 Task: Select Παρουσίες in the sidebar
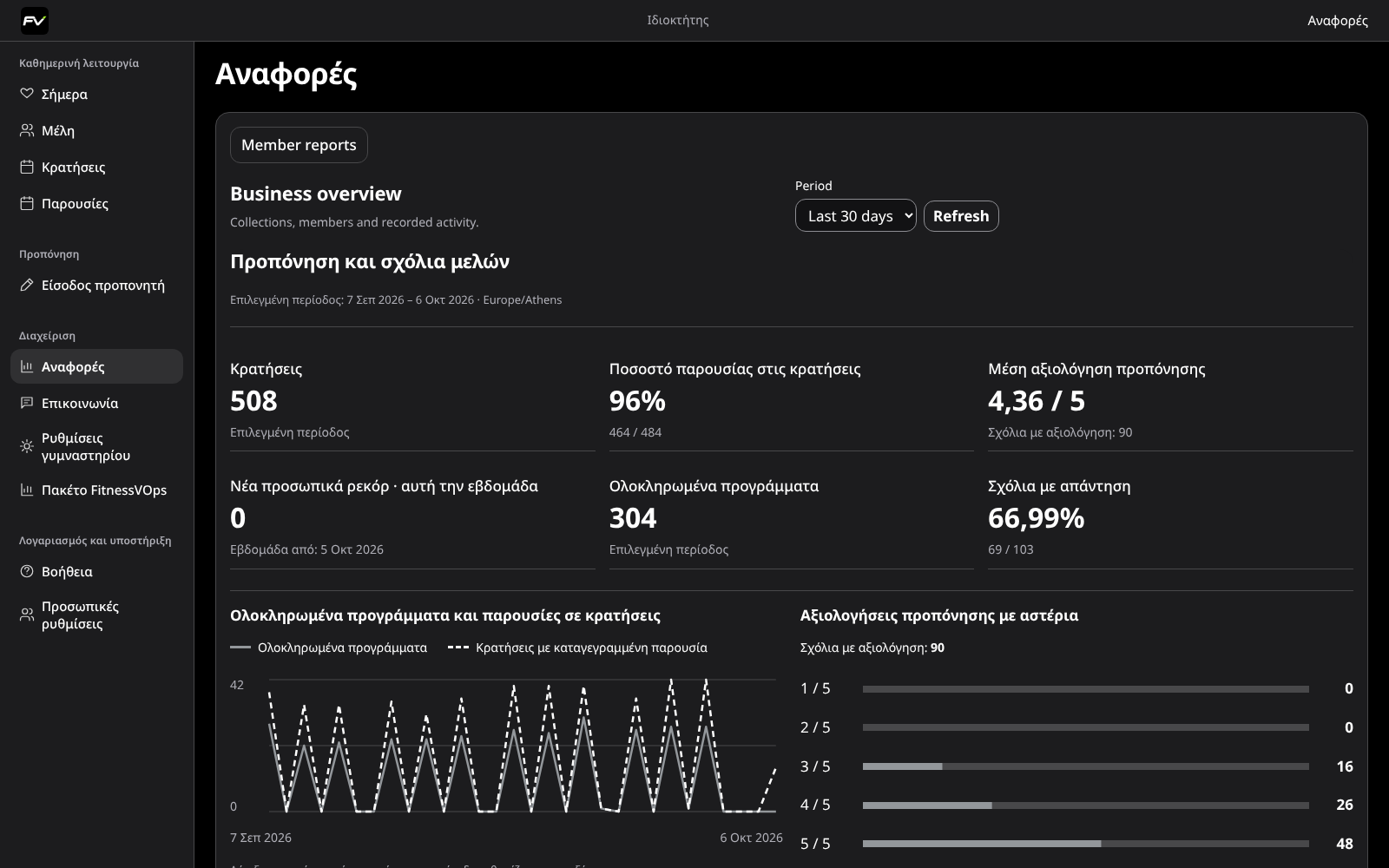tap(96, 203)
